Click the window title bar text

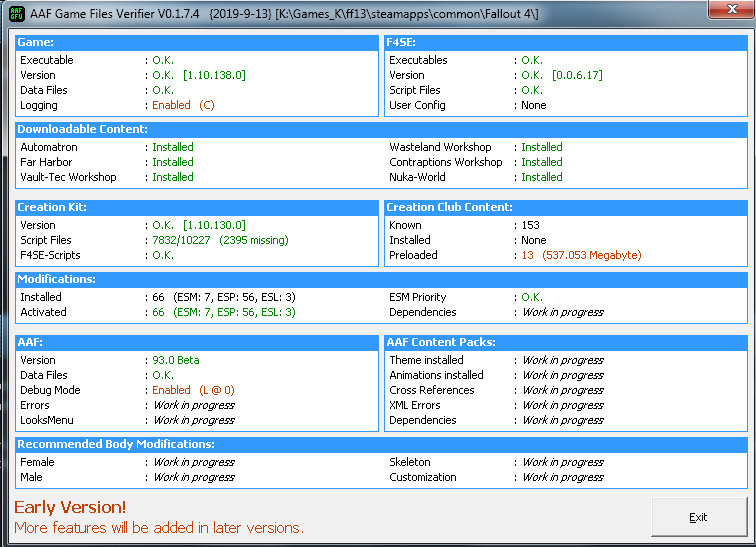[x=284, y=13]
